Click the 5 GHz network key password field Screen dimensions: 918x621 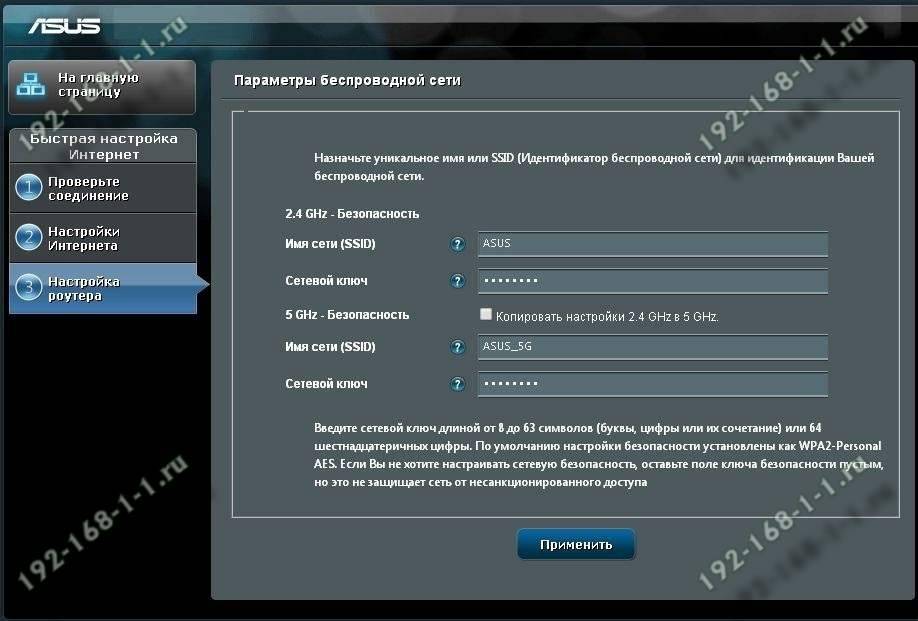653,384
